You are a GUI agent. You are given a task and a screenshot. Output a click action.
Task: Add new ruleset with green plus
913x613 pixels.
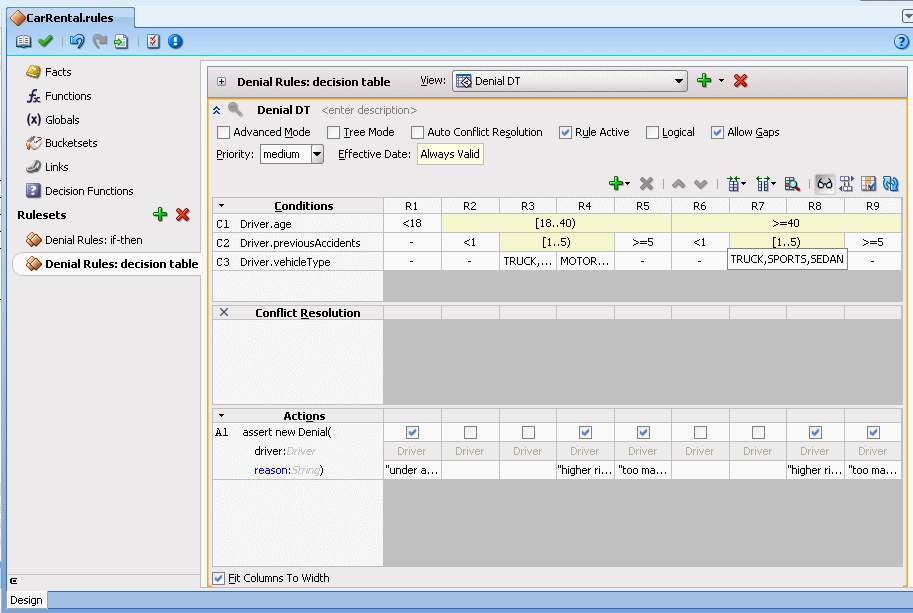(x=160, y=215)
